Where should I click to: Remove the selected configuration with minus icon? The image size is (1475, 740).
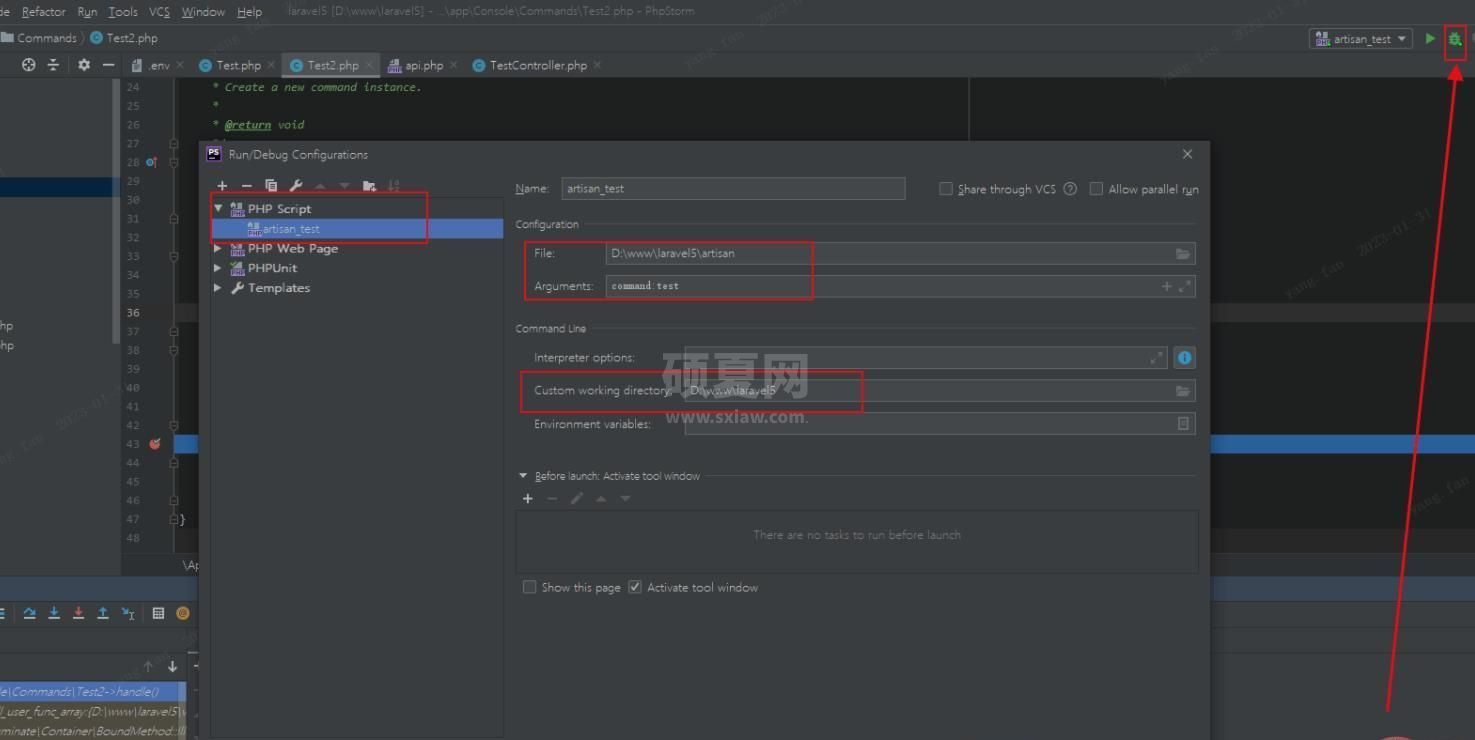pyautogui.click(x=246, y=186)
